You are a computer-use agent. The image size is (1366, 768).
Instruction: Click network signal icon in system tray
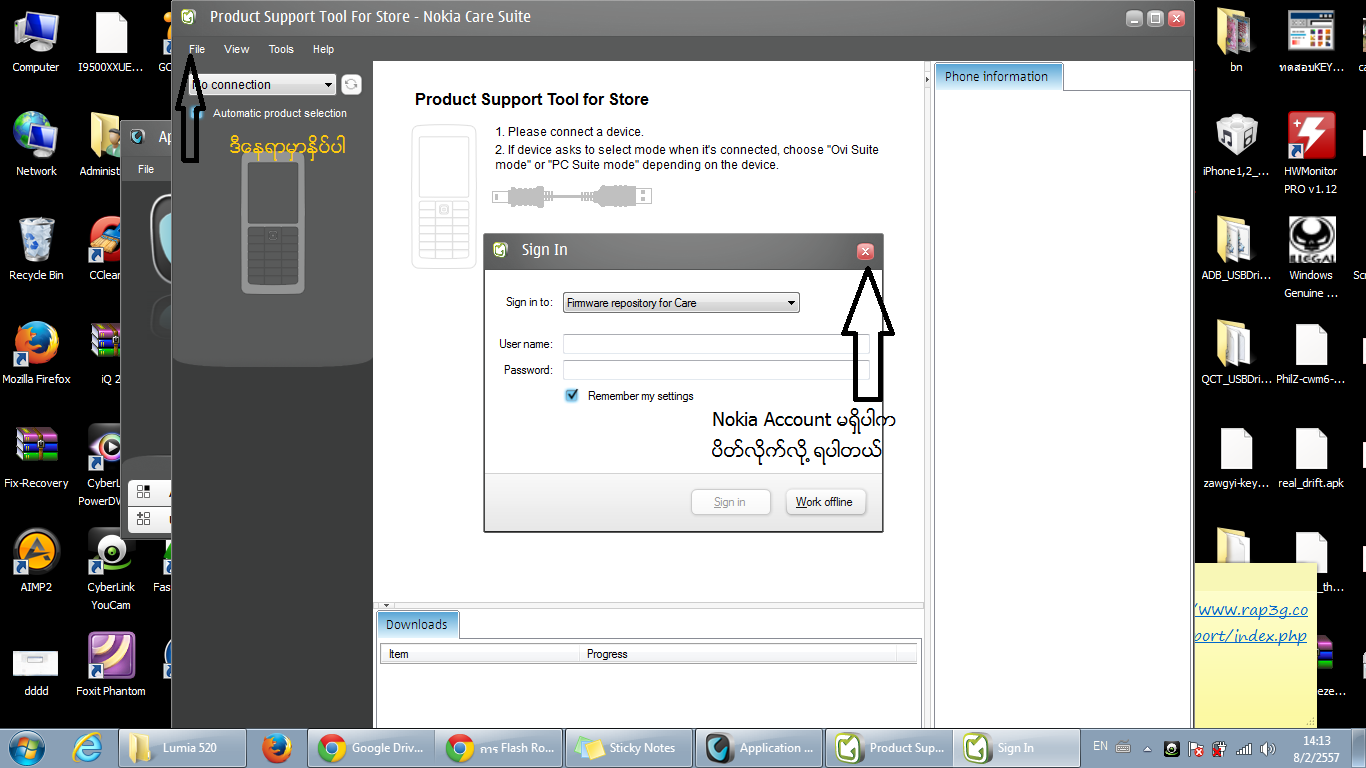pyautogui.click(x=1244, y=748)
